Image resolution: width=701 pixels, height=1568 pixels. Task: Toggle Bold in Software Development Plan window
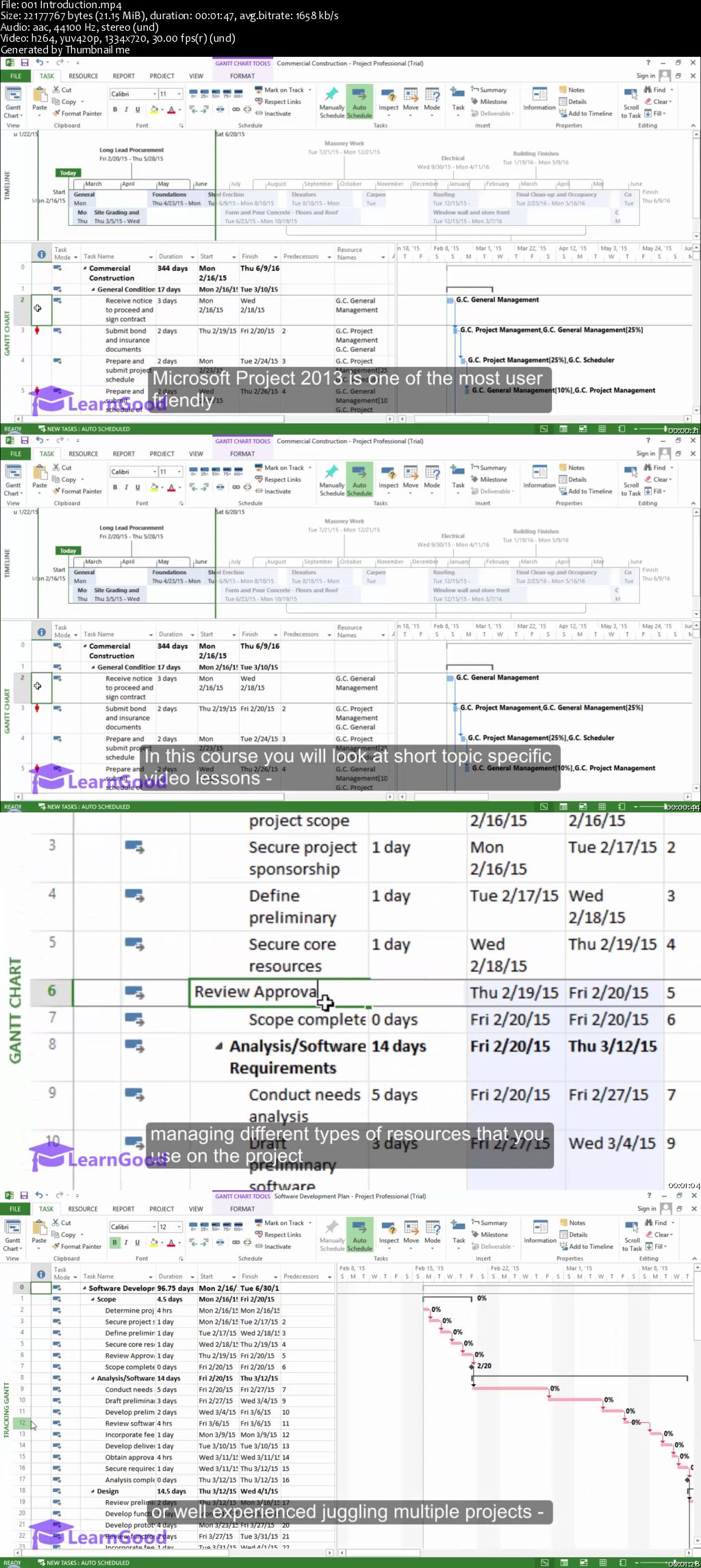click(x=114, y=1242)
